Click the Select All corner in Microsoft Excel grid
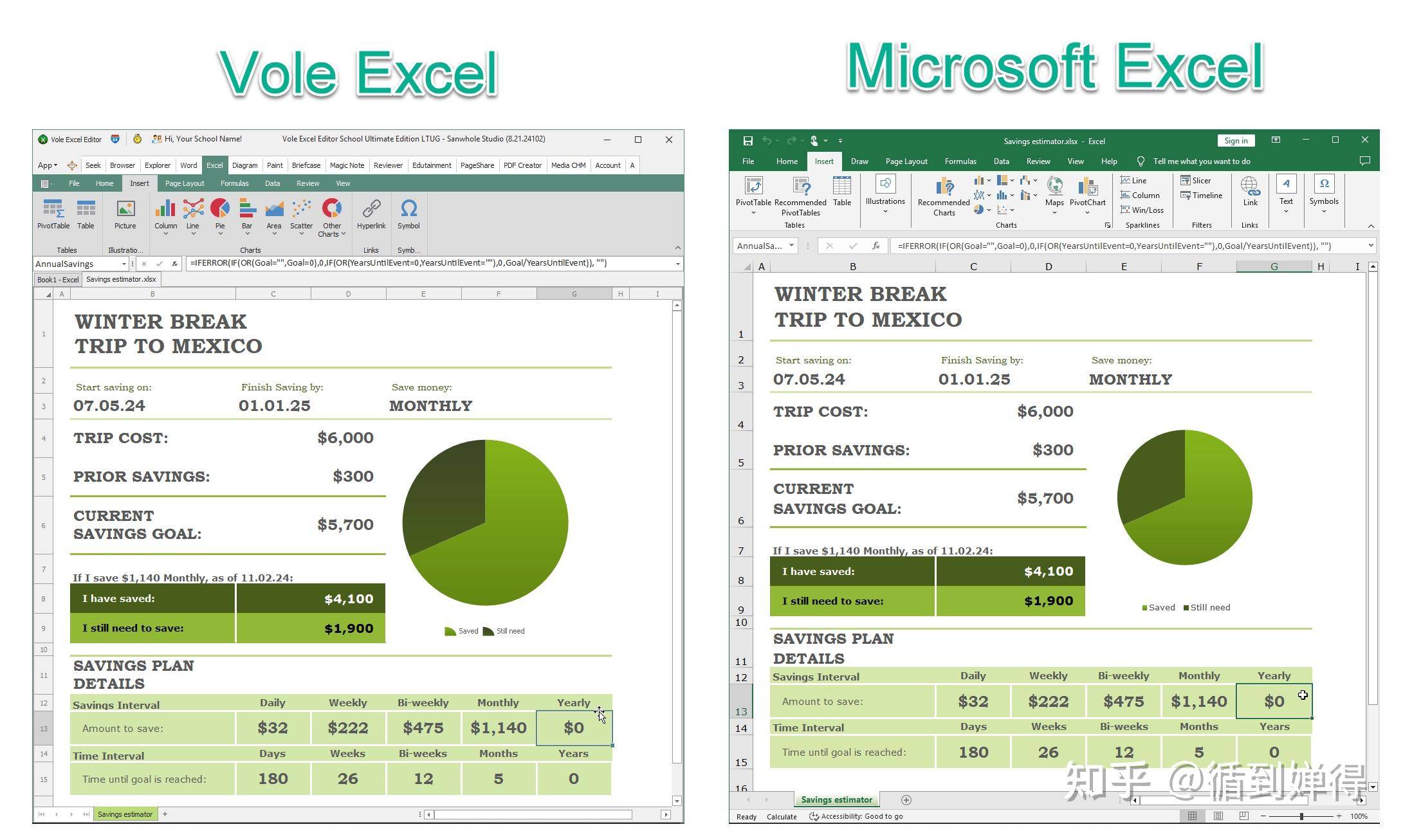This screenshot has height=840, width=1403. (746, 266)
